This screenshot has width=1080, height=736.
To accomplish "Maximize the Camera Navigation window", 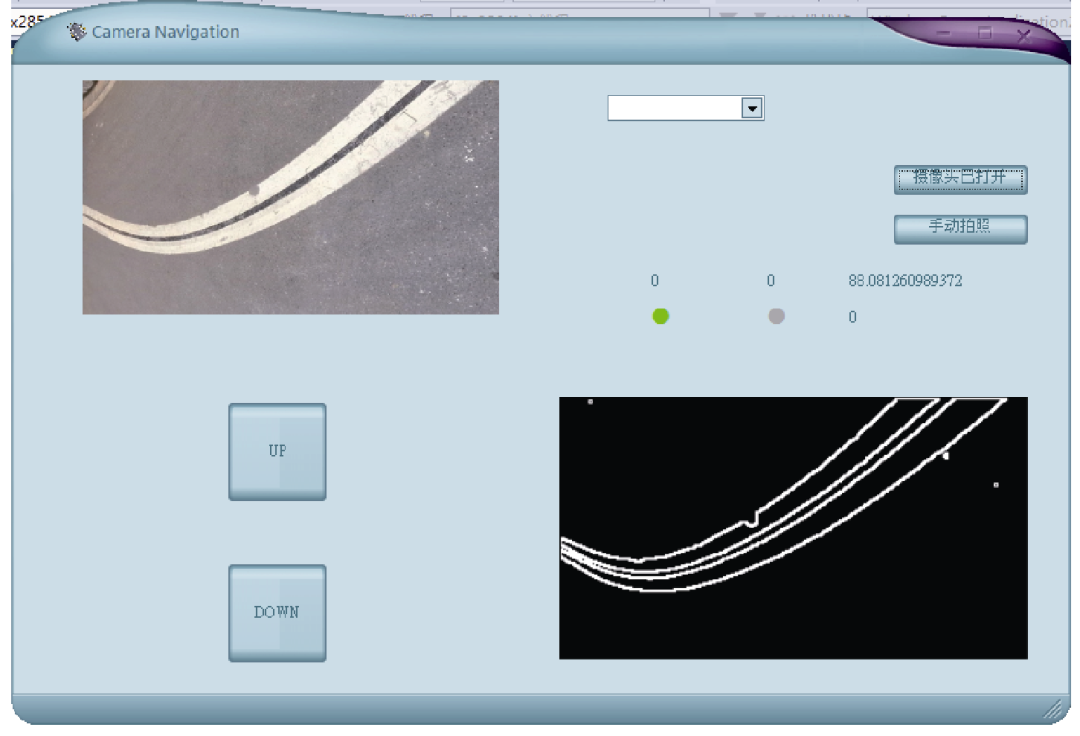I will click(x=985, y=32).
